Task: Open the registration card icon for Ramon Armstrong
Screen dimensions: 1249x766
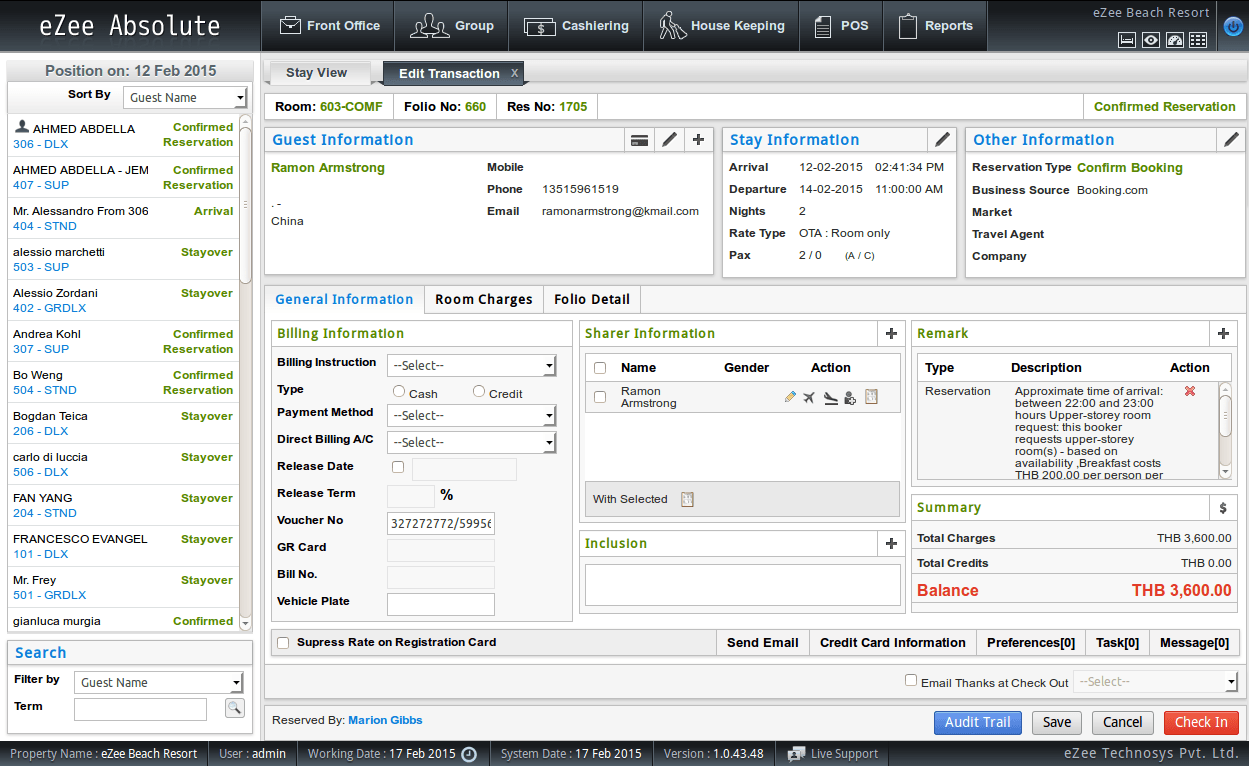Action: pyautogui.click(x=871, y=397)
